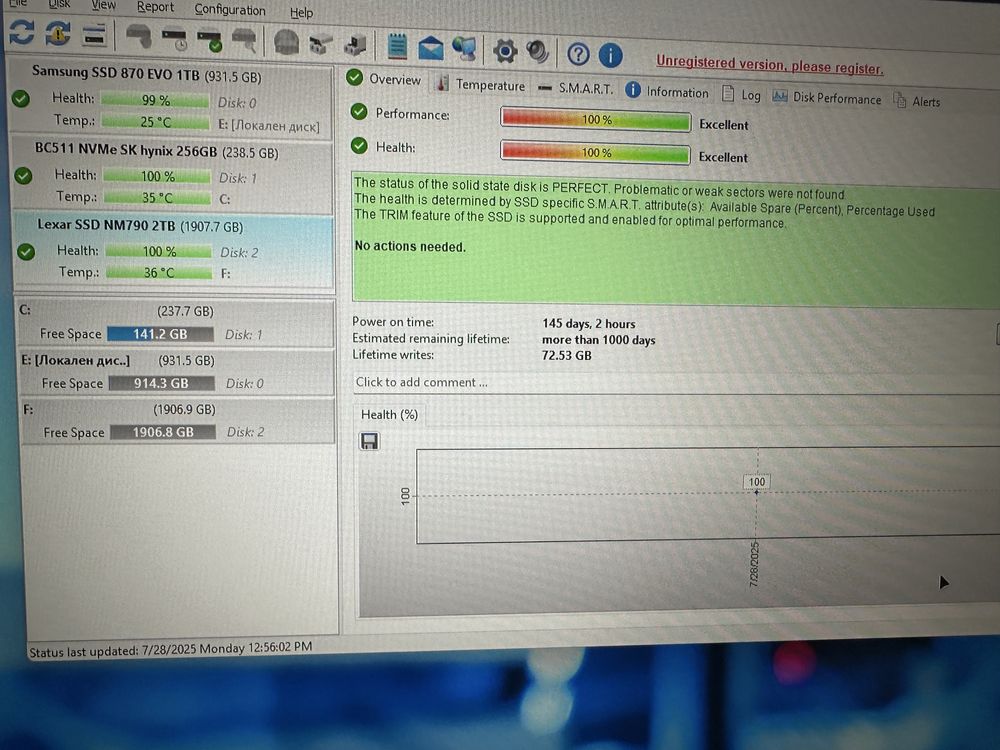
Task: Click the disk with green checkmark icon
Action: (209, 41)
